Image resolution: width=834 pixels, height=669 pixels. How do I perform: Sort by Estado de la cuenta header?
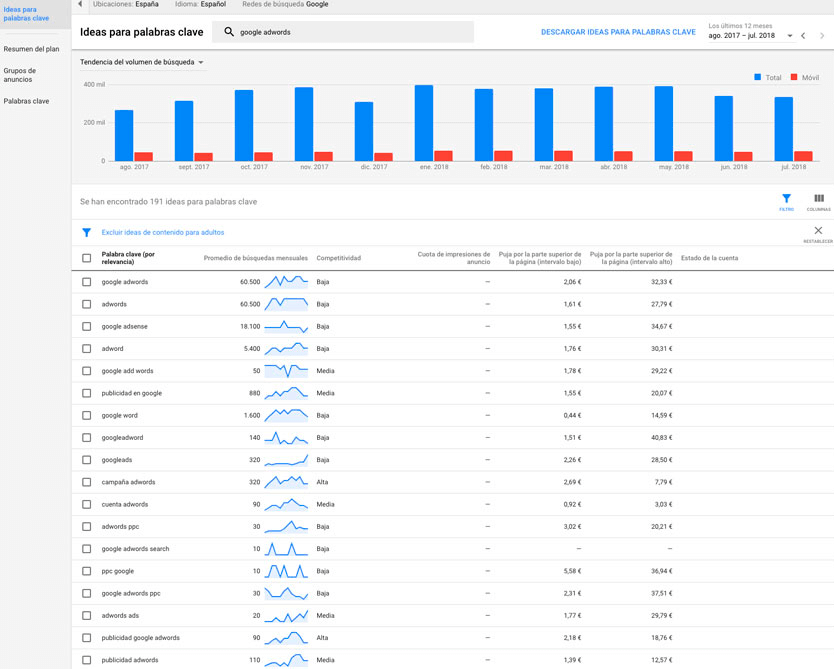(x=709, y=258)
